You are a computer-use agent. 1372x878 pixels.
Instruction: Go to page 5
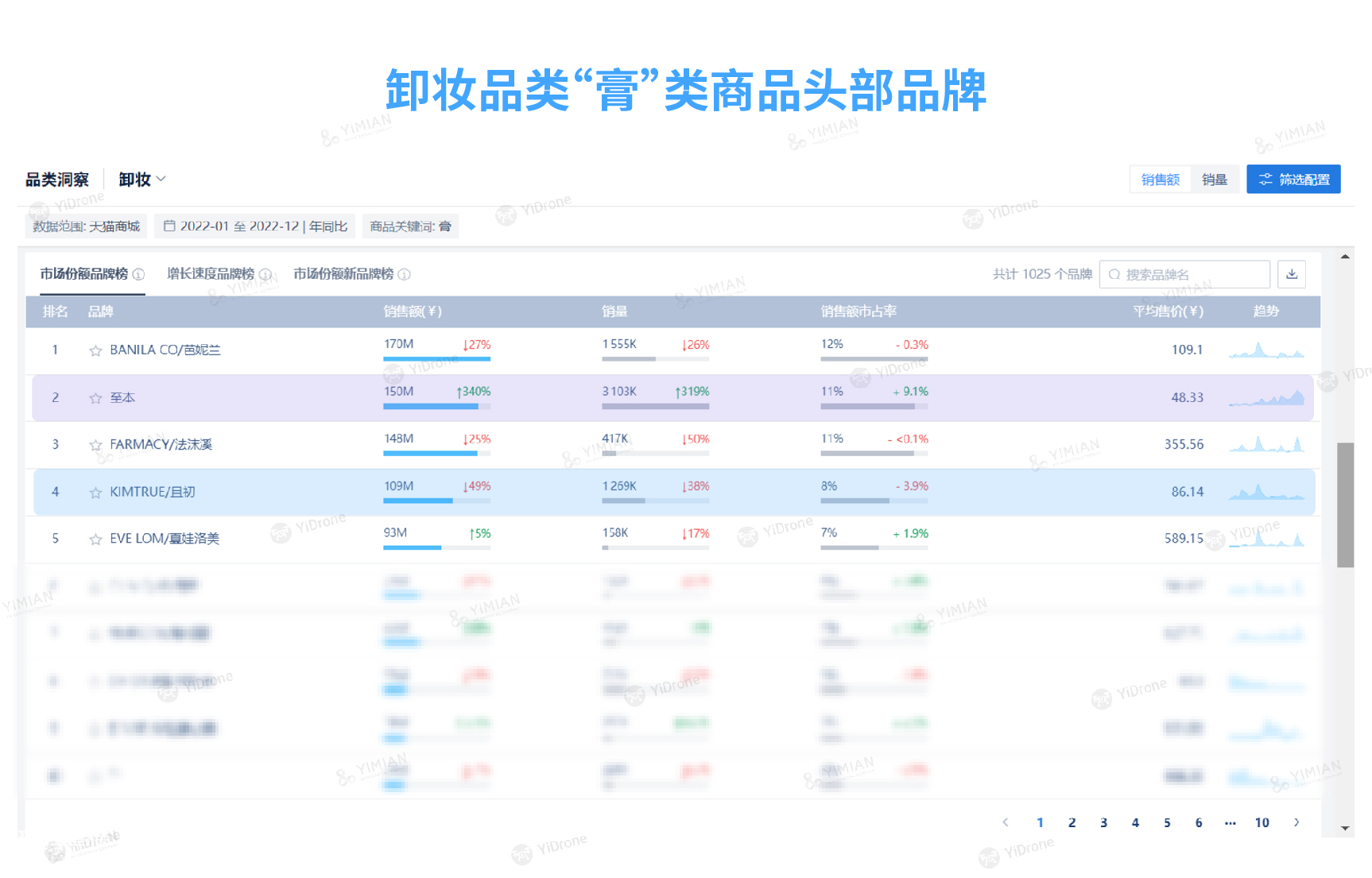(x=1167, y=822)
